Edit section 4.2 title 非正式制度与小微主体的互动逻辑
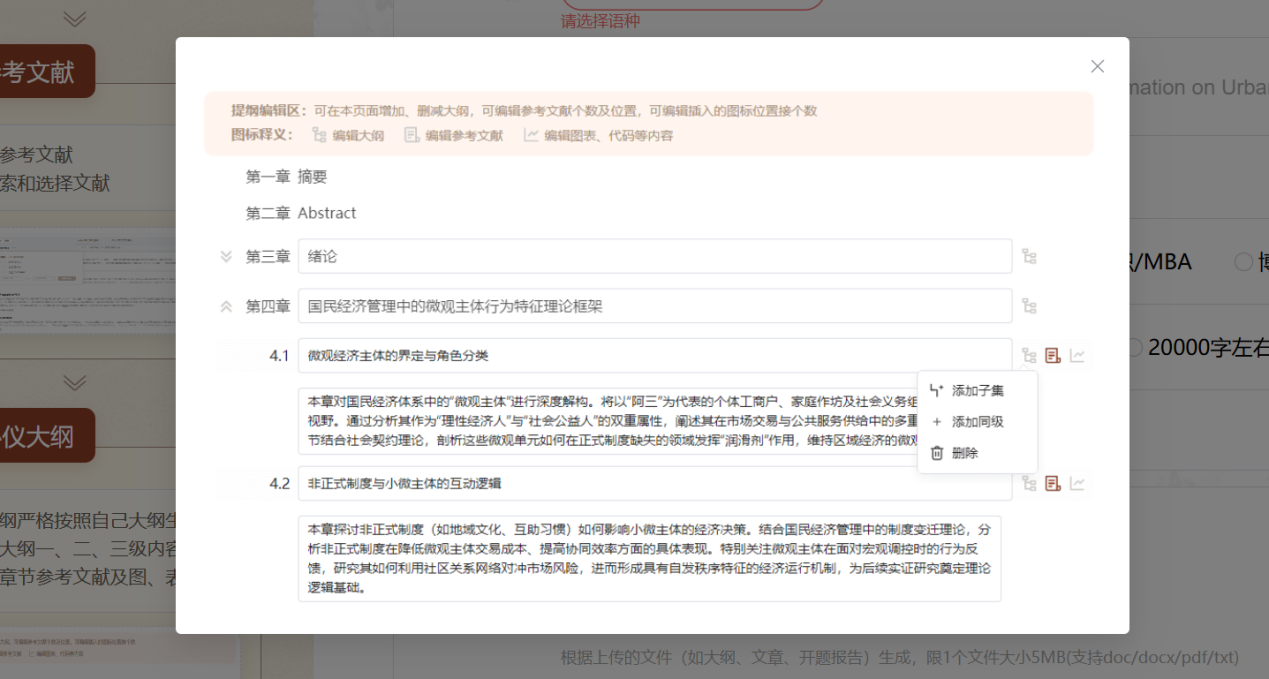 (655, 483)
